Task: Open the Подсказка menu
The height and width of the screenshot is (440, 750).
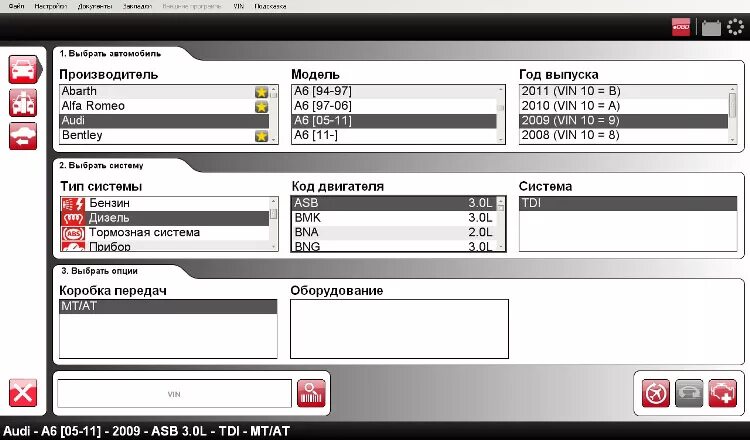Action: click(x=270, y=6)
